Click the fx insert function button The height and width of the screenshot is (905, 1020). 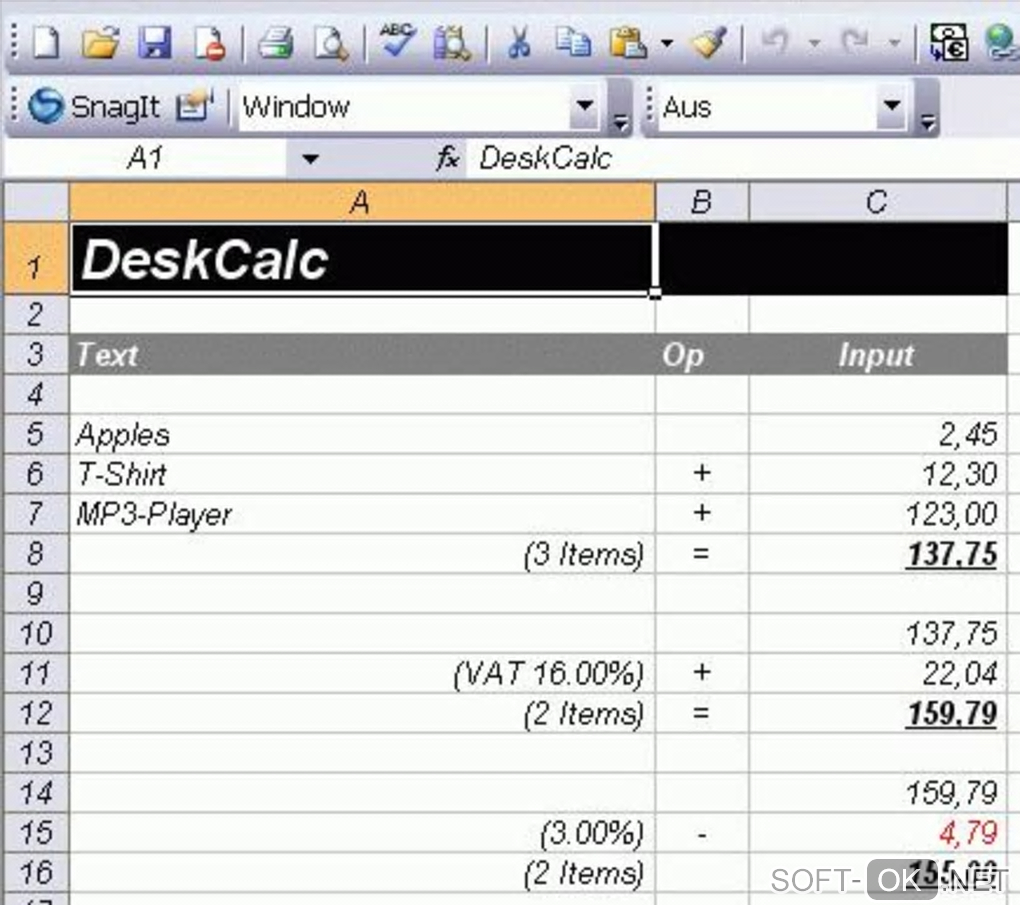[448, 158]
